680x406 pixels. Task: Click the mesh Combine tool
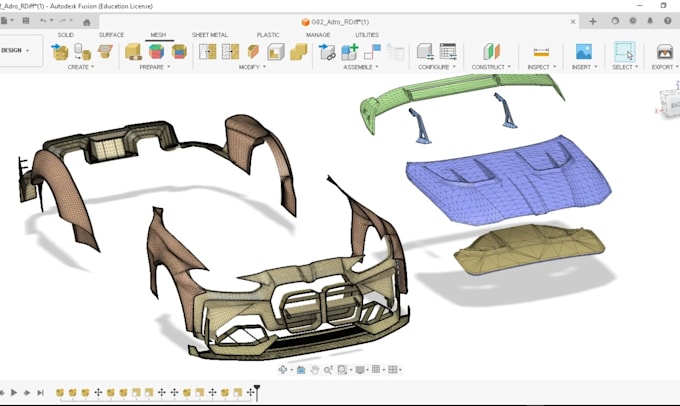tap(298, 51)
